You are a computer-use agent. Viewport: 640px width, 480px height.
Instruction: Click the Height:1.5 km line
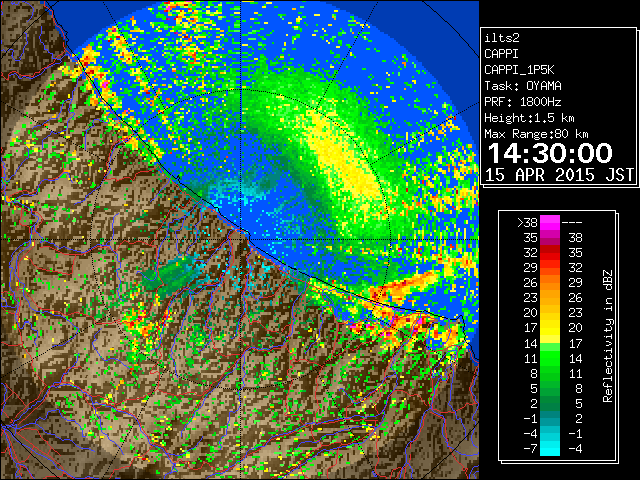pyautogui.click(x=529, y=118)
